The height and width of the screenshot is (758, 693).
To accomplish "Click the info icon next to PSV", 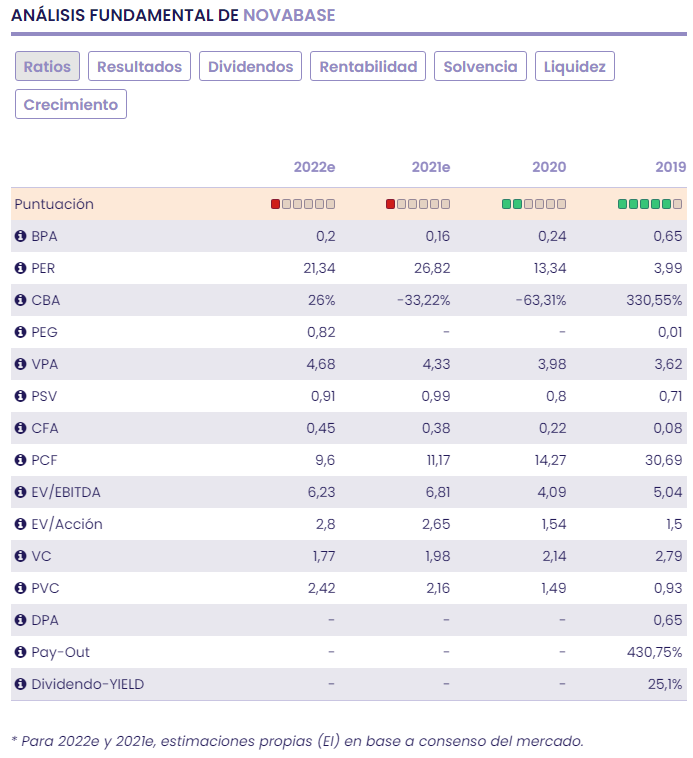I will pos(20,396).
